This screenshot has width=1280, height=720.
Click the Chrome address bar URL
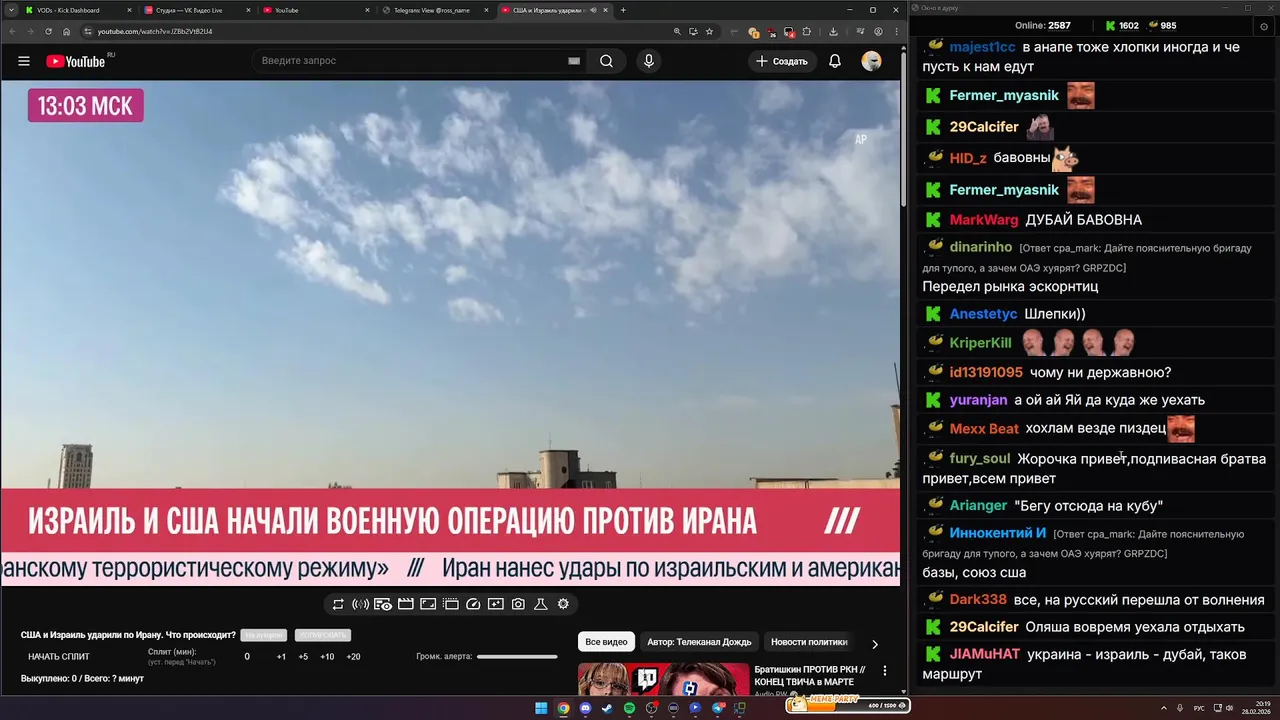pos(155,31)
